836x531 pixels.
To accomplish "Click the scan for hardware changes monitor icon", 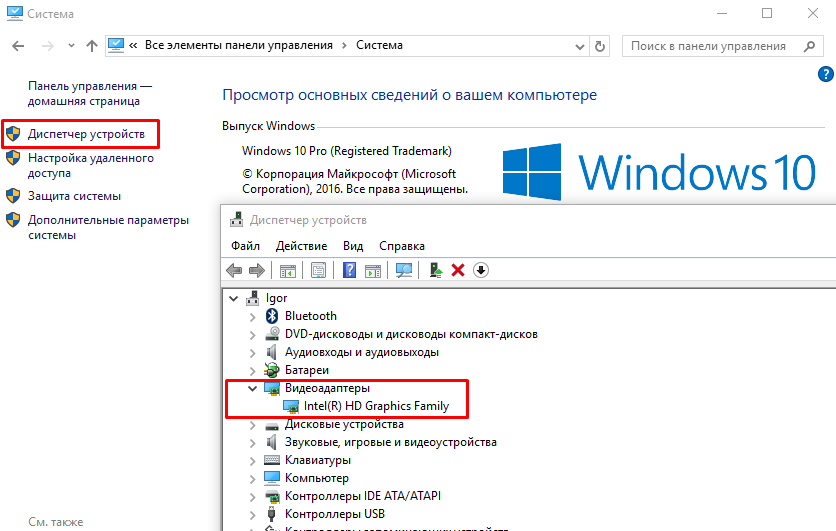I will click(404, 271).
